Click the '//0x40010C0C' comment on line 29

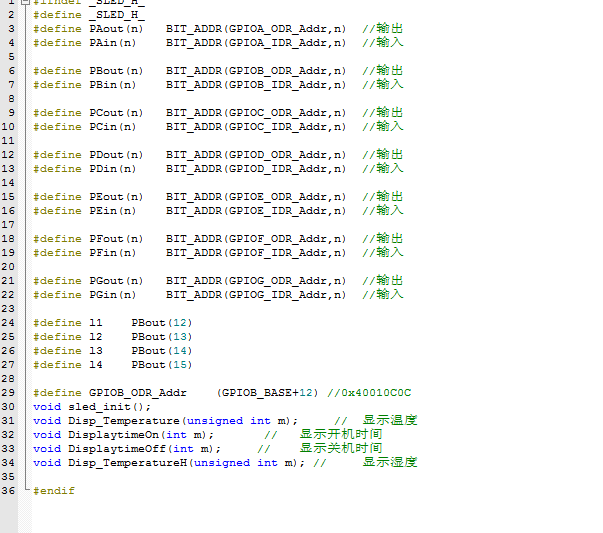pyautogui.click(x=369, y=393)
